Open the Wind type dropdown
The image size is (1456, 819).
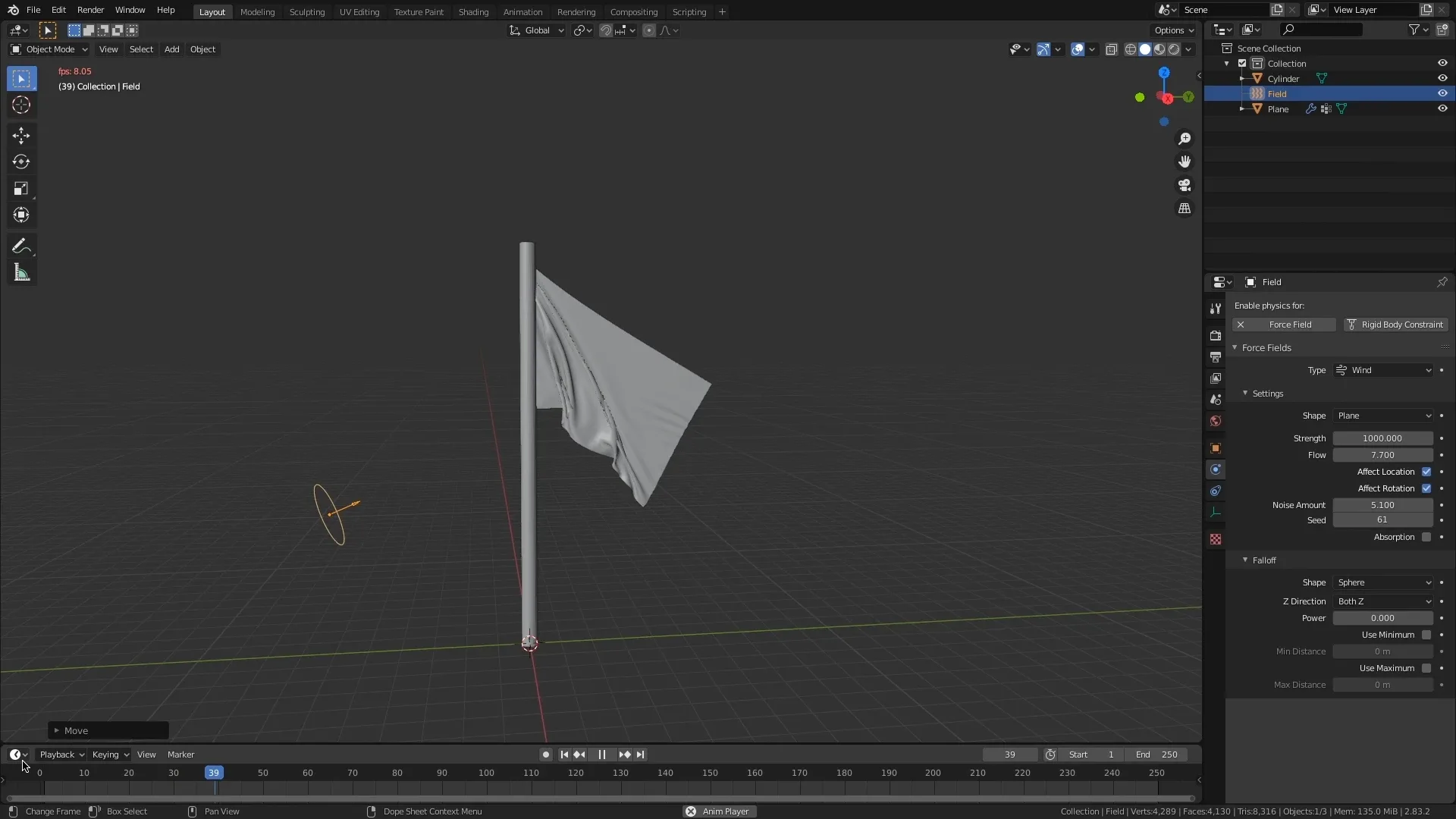point(1382,370)
